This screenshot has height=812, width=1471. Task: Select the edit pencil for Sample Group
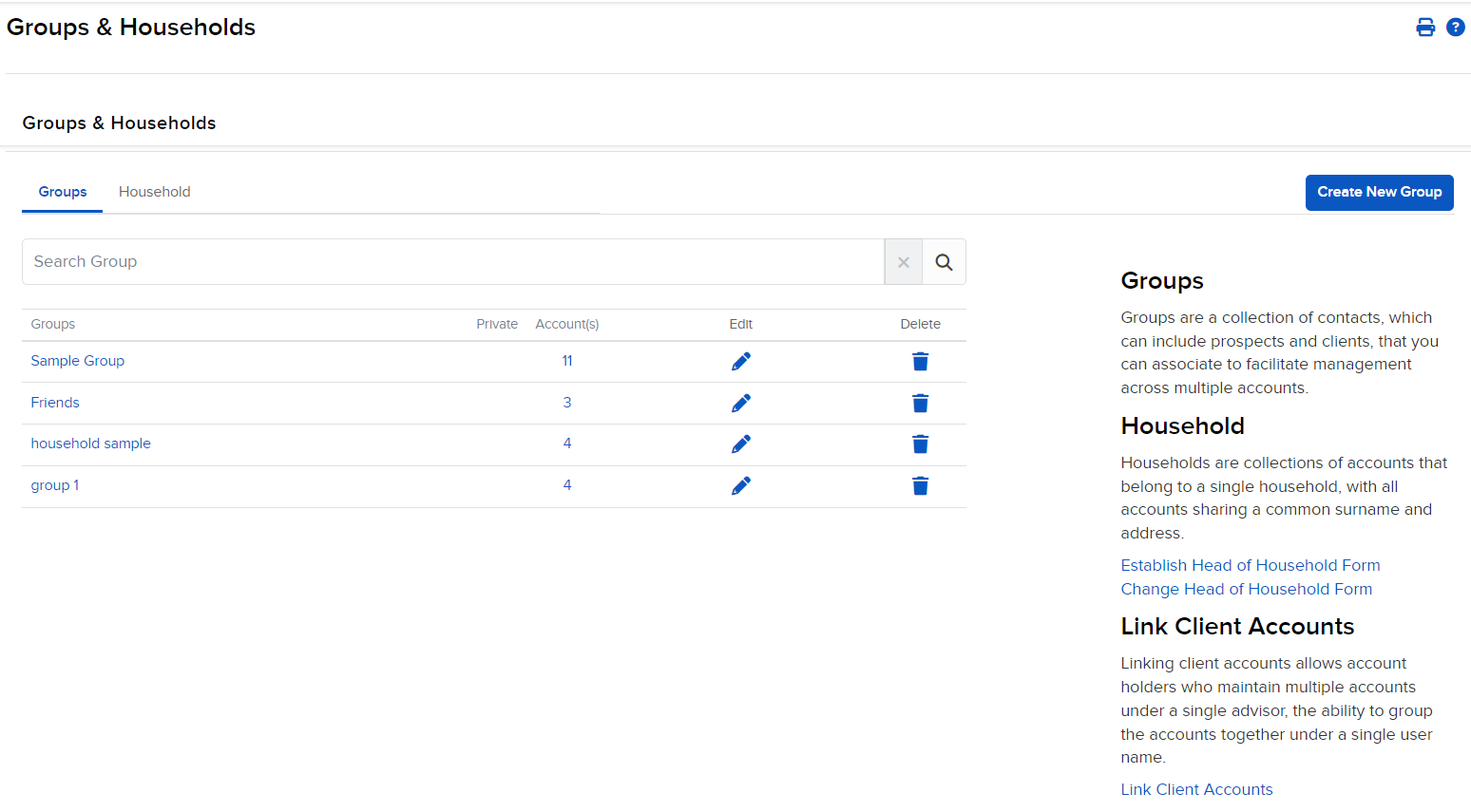tap(741, 361)
